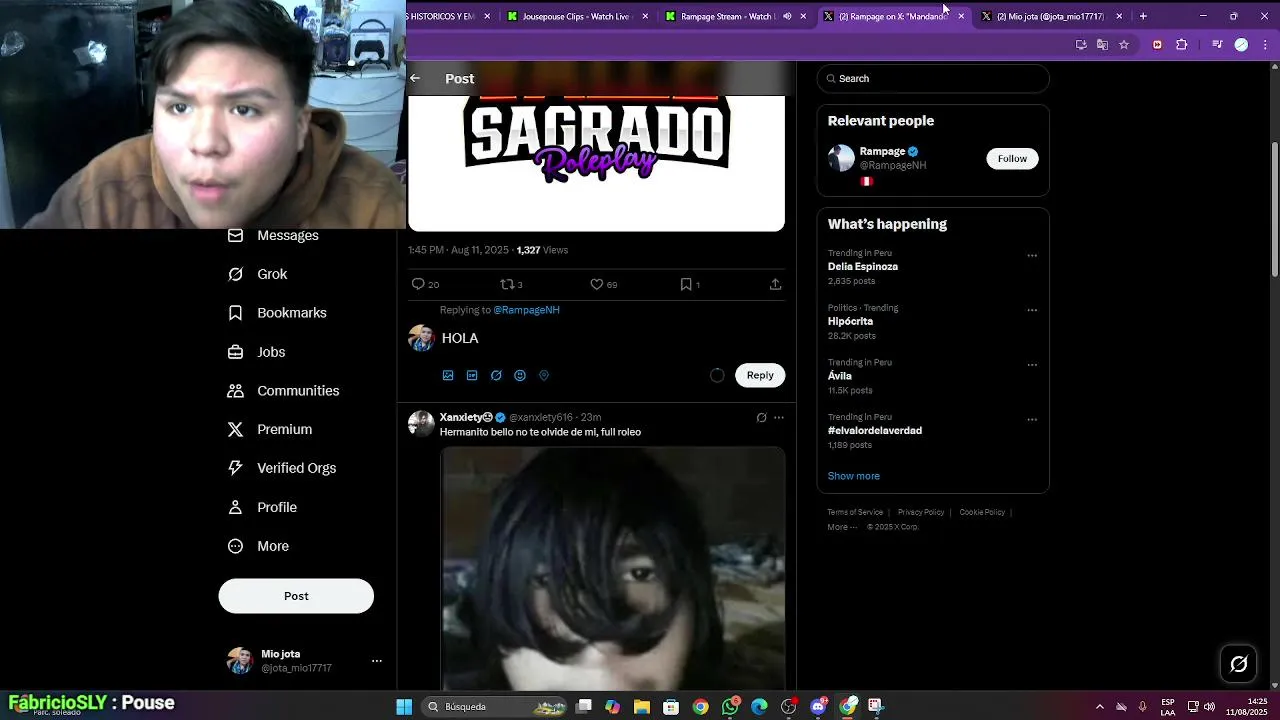Image resolution: width=1280 pixels, height=720 pixels.
Task: Click the Reply button
Action: [x=760, y=375]
